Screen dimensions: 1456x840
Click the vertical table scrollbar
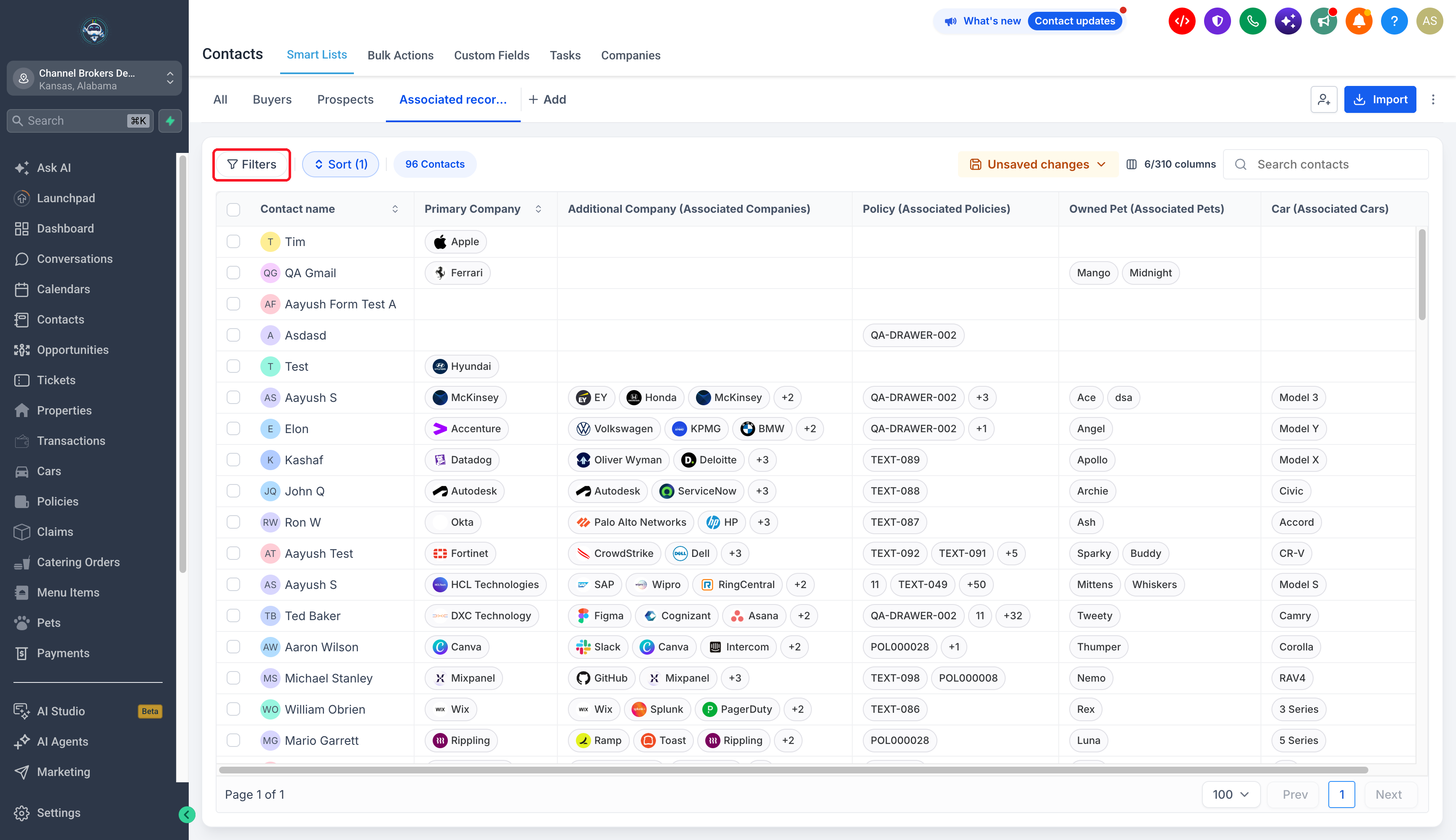point(1421,274)
